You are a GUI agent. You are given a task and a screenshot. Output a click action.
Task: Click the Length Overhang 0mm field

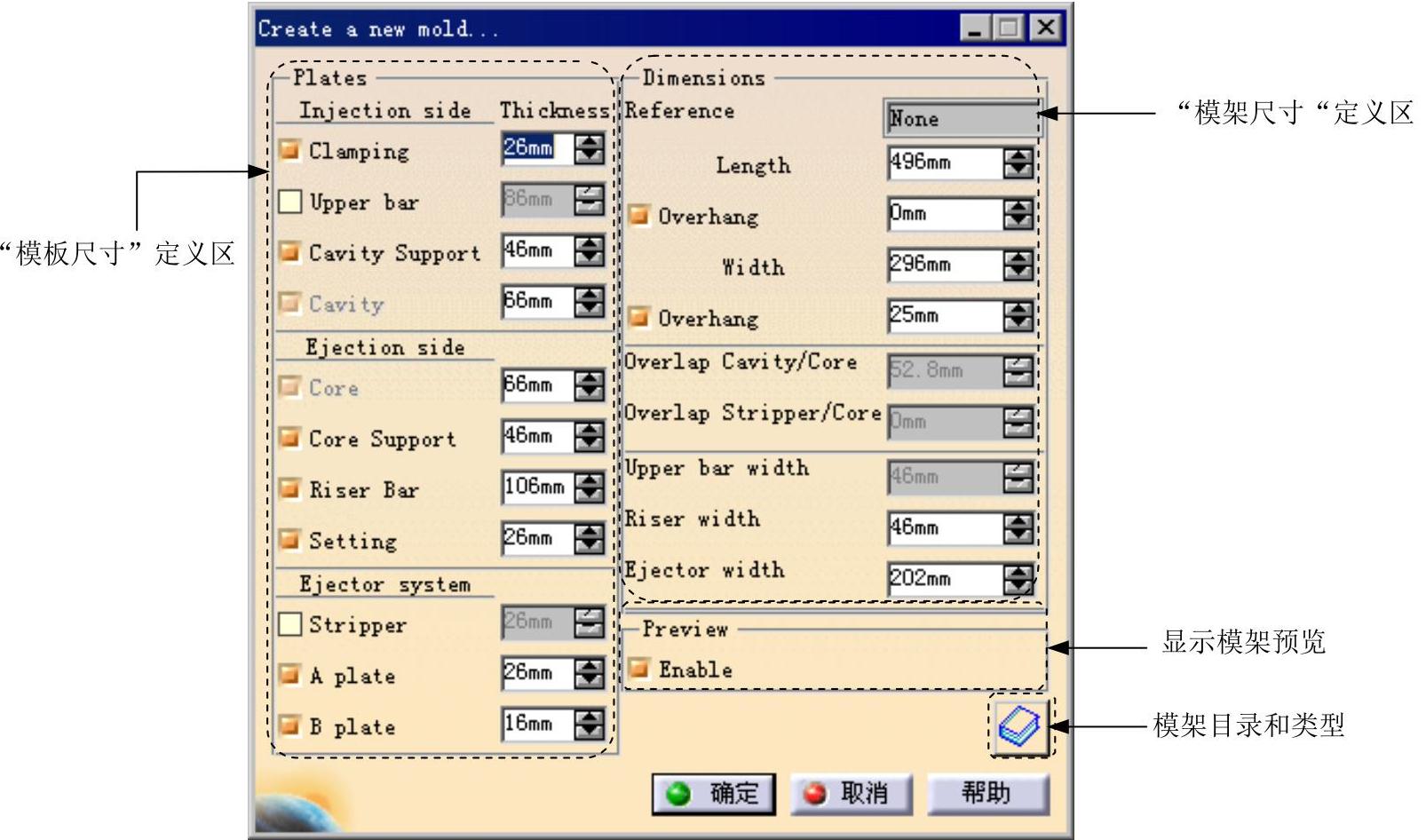tap(946, 214)
